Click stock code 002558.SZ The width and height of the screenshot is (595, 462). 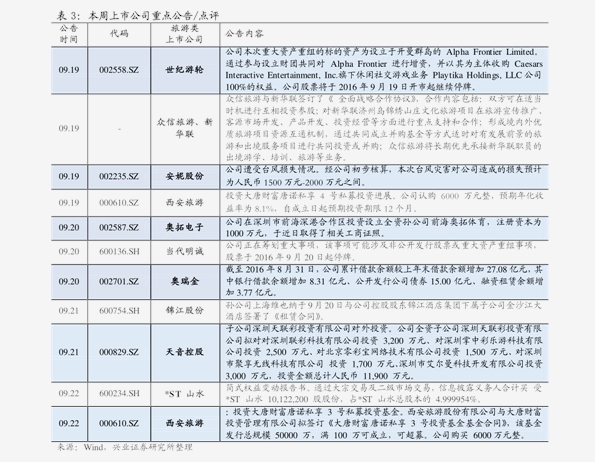(119, 70)
